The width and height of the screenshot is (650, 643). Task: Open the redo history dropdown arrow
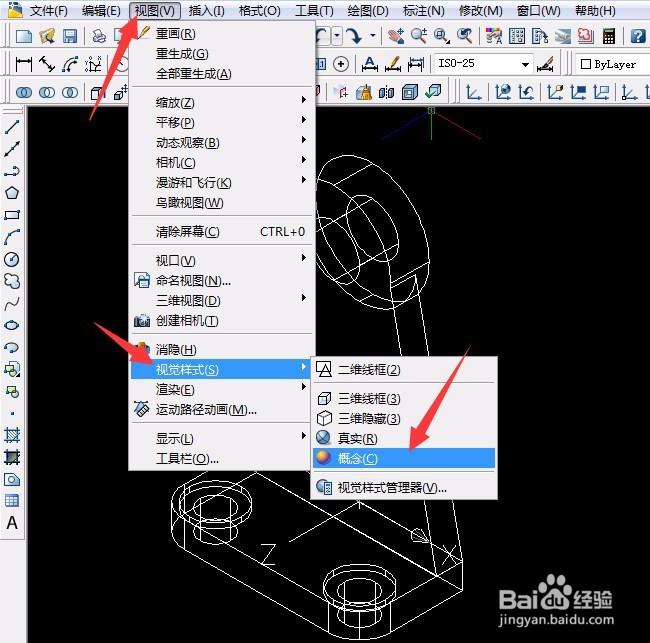click(373, 36)
